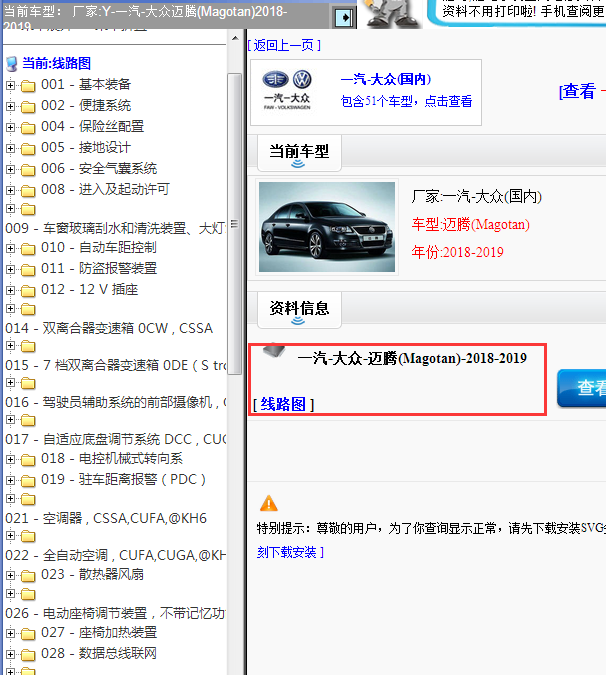Screen dimensions: 606x675
Task: Click the folder icon above 026 电动座椅调节装置
Action: tap(28, 594)
